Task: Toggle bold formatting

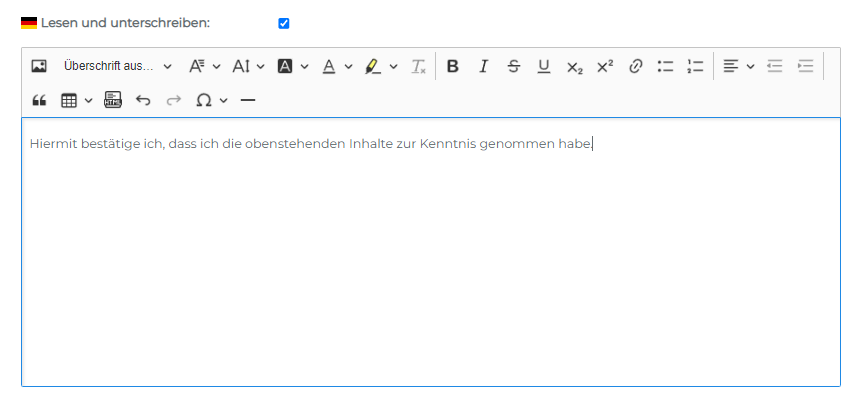Action: pyautogui.click(x=453, y=67)
